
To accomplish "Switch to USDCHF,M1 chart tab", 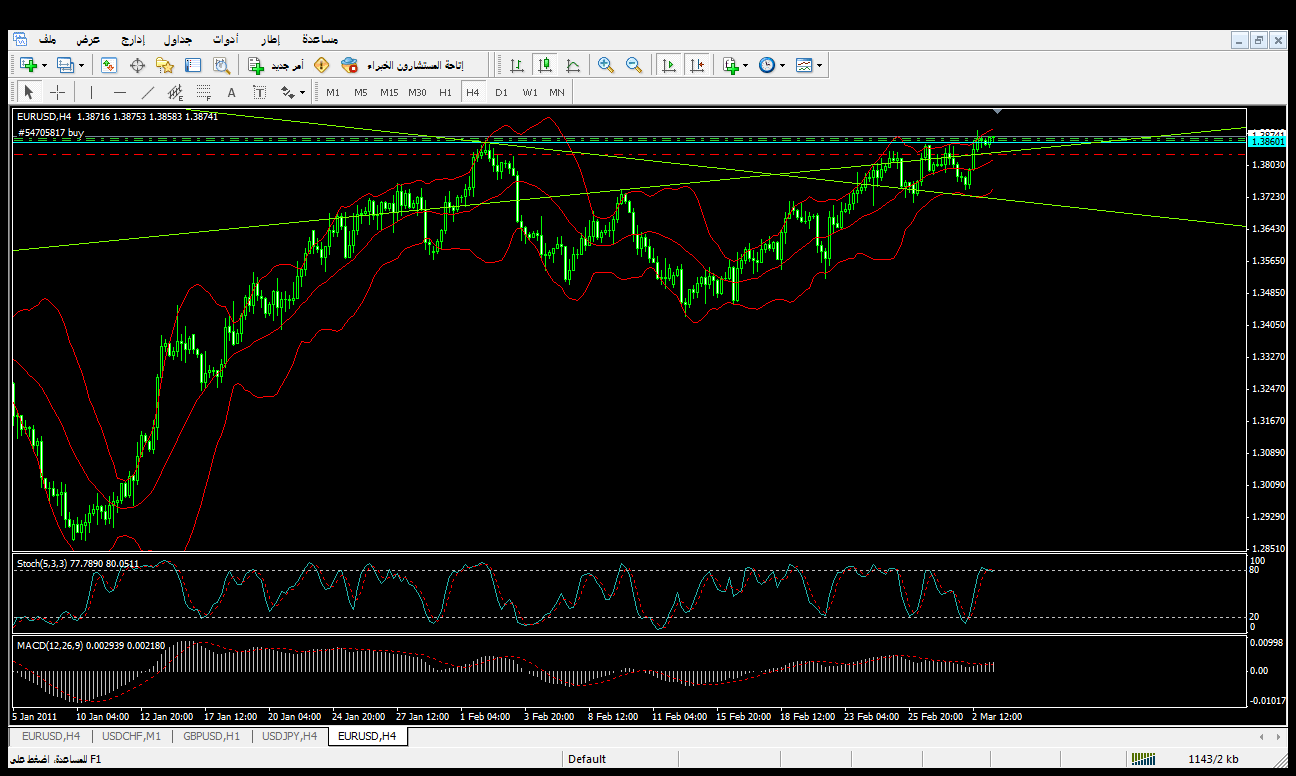I will pyautogui.click(x=131, y=736).
